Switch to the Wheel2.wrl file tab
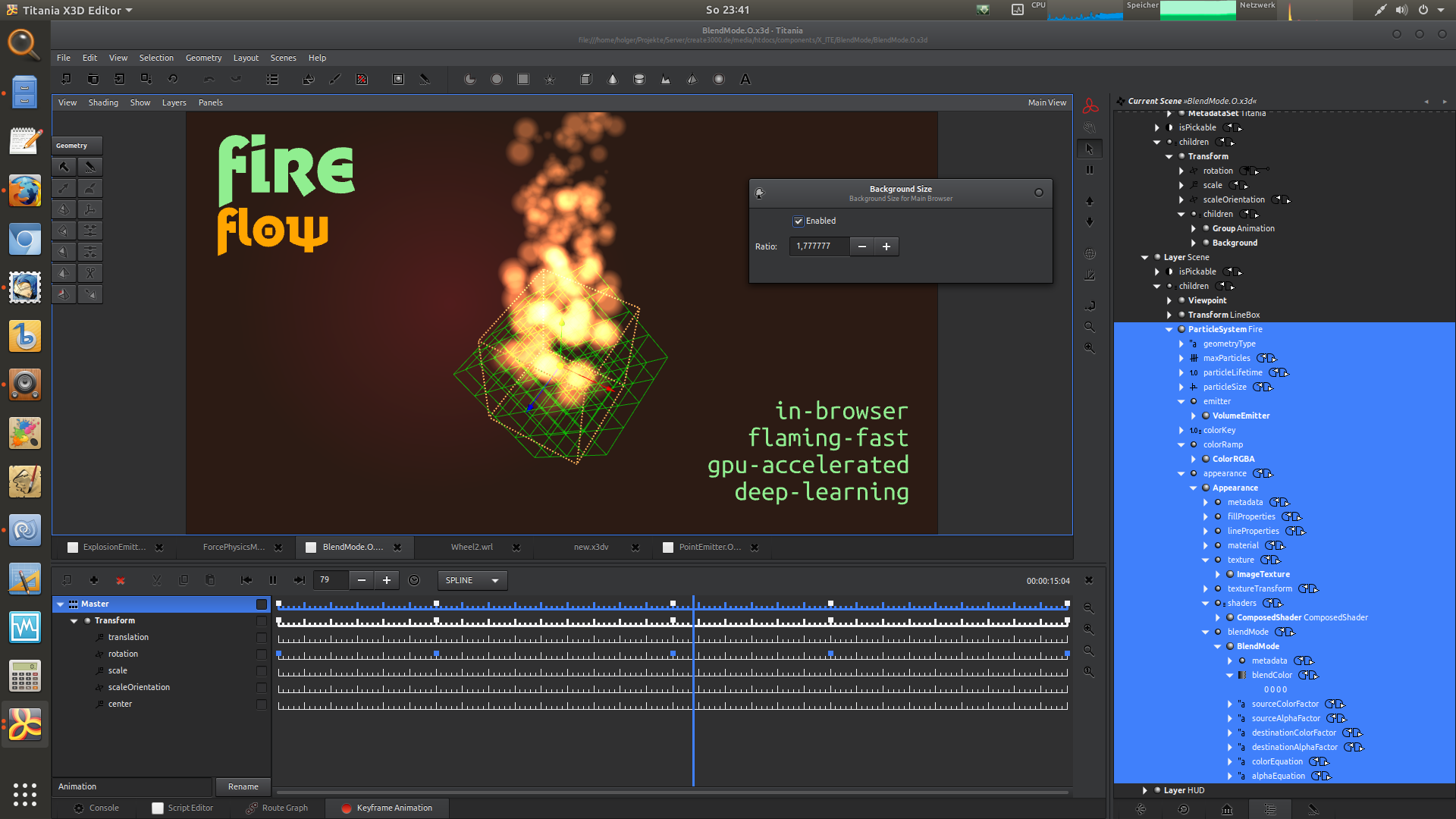 471,547
